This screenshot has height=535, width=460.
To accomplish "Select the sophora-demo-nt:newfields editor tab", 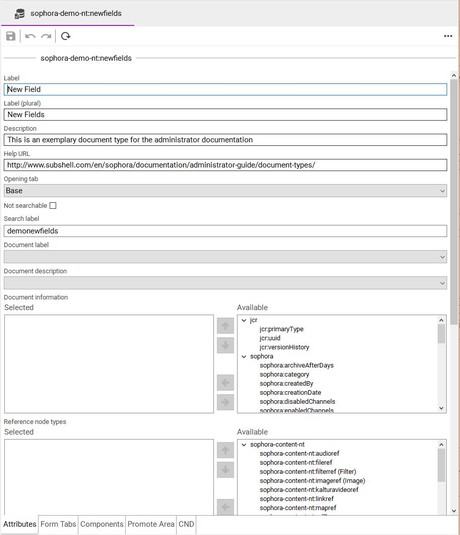I will click(x=68, y=13).
